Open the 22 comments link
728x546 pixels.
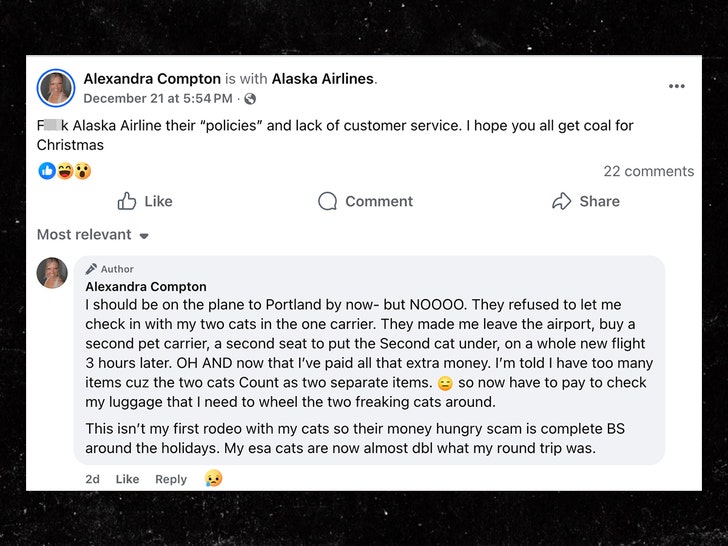(648, 171)
